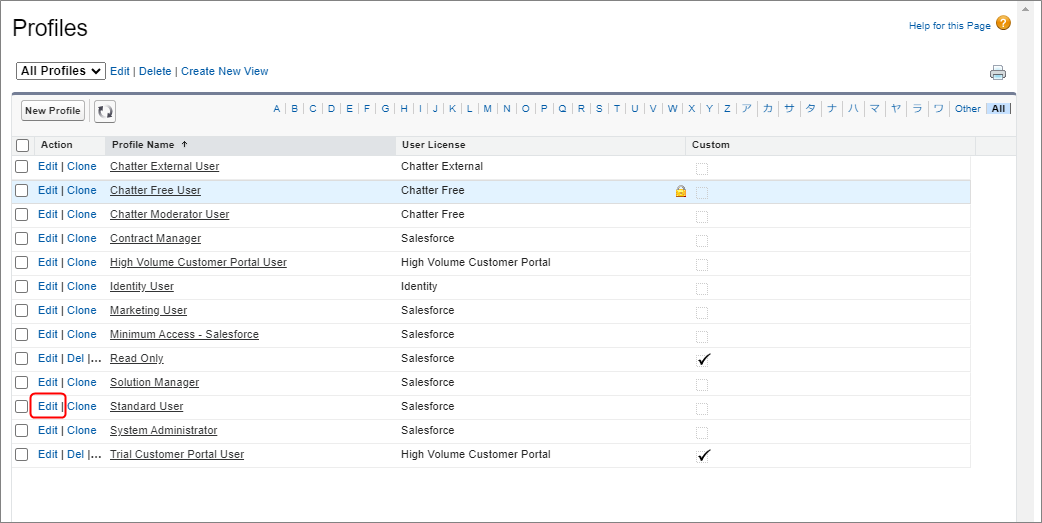Open the Chatter External User profile
This screenshot has height=523, width=1042.
(x=164, y=166)
